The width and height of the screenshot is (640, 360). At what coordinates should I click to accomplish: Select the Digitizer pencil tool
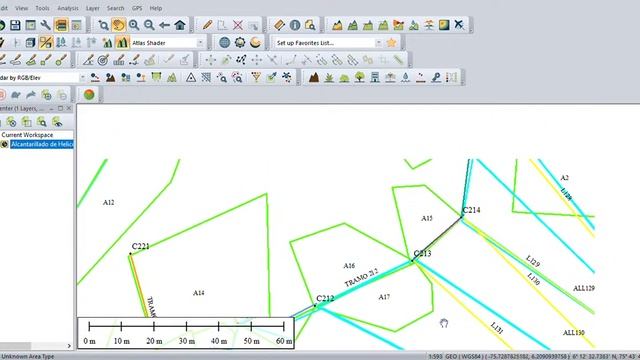click(x=207, y=25)
